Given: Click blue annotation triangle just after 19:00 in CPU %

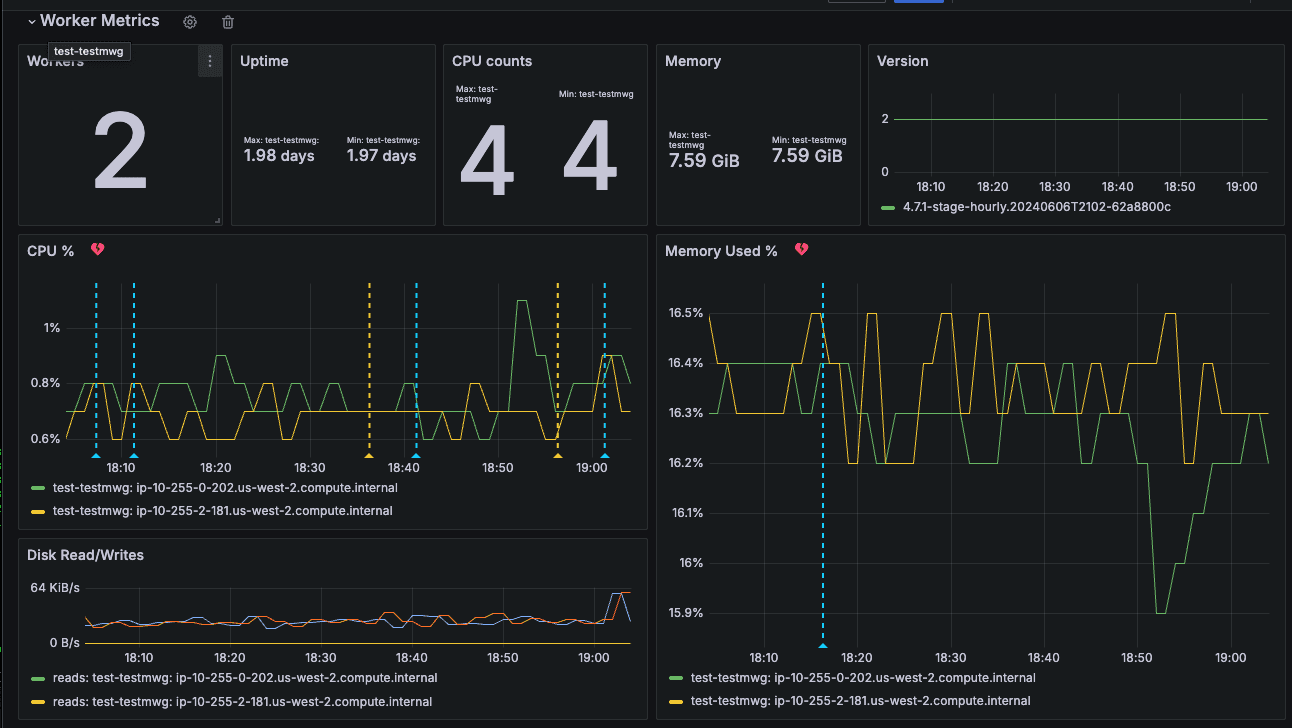Looking at the screenshot, I should point(604,456).
